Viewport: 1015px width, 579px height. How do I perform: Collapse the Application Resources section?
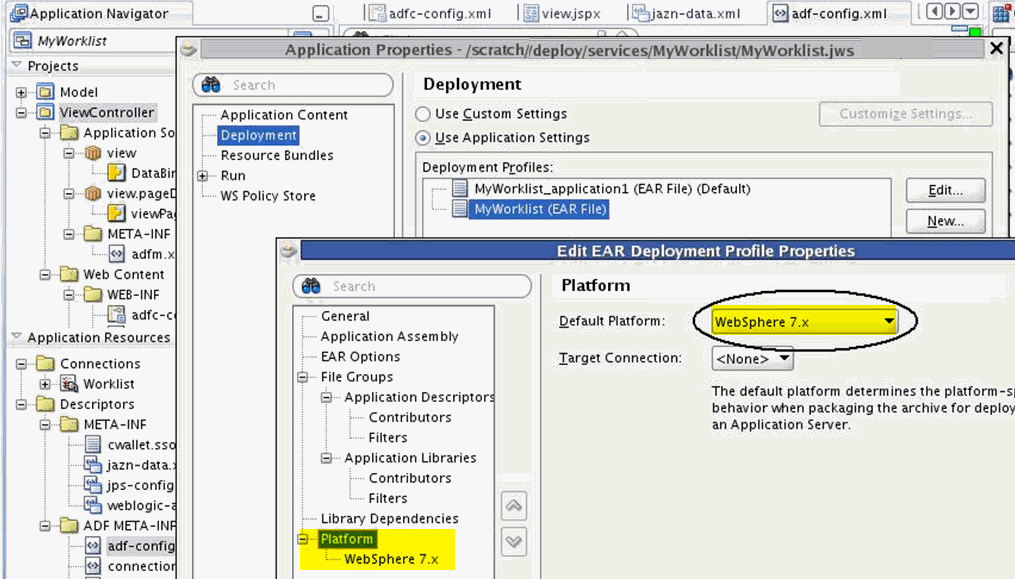pyautogui.click(x=16, y=337)
